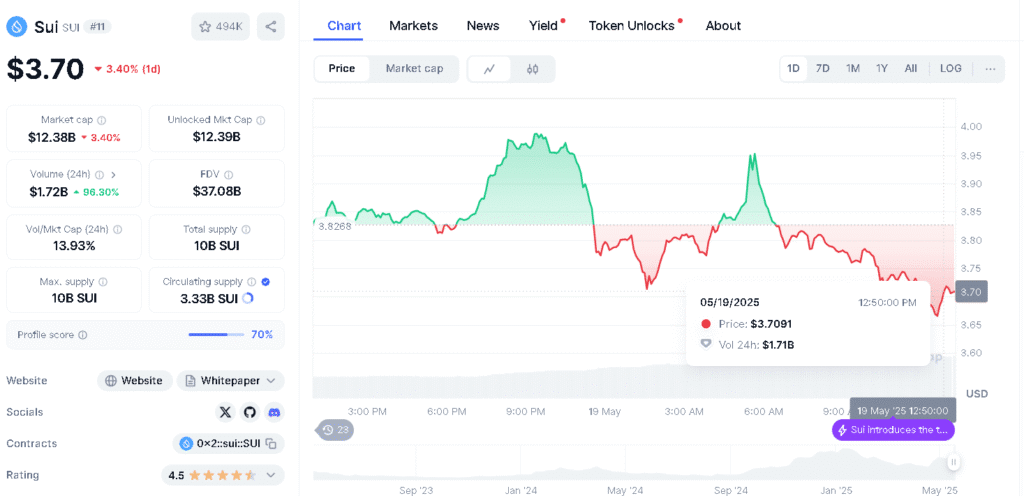Open the X social link icon
This screenshot has height=496, width=1024.
click(x=225, y=412)
